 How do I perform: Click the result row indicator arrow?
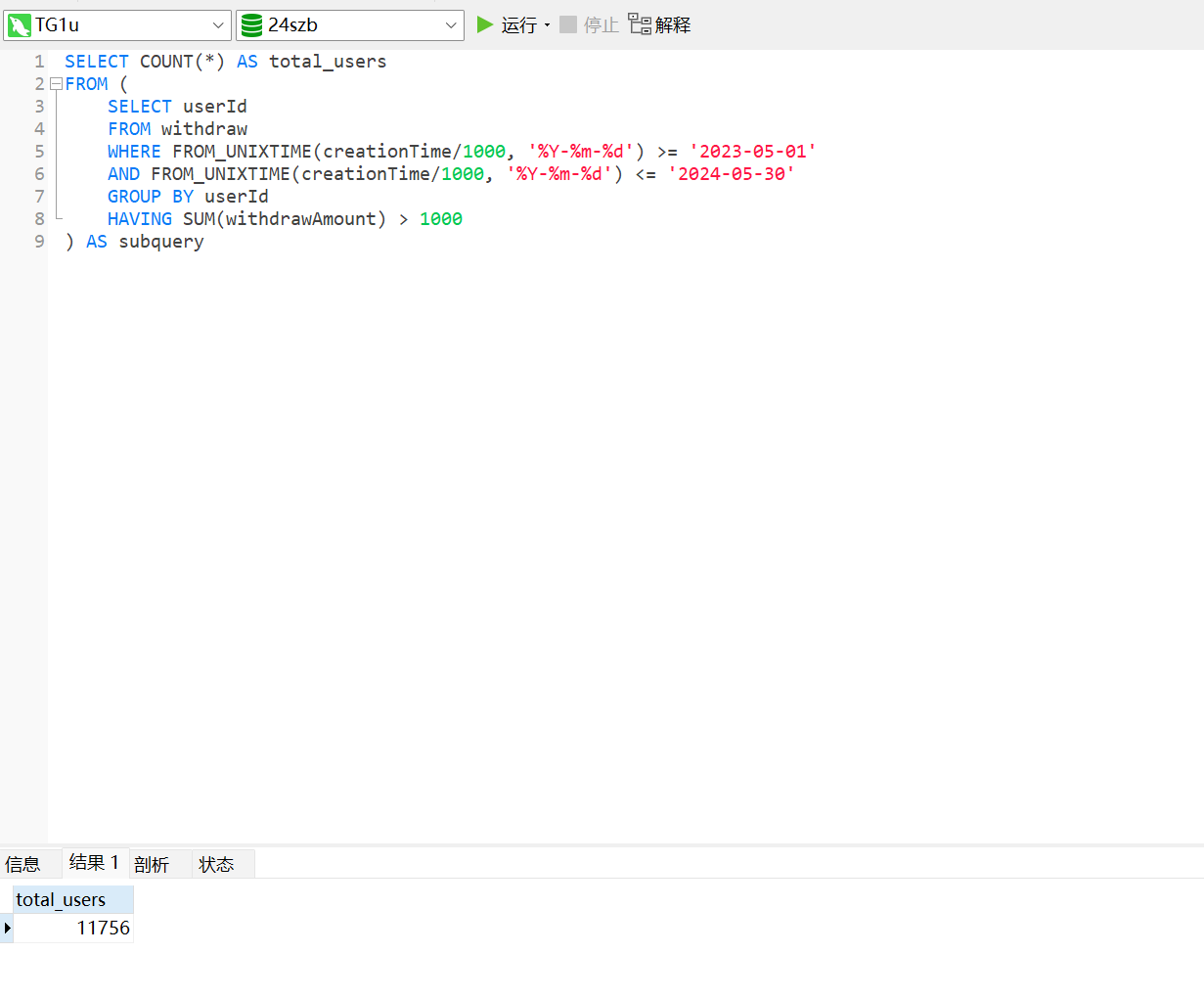(x=7, y=928)
